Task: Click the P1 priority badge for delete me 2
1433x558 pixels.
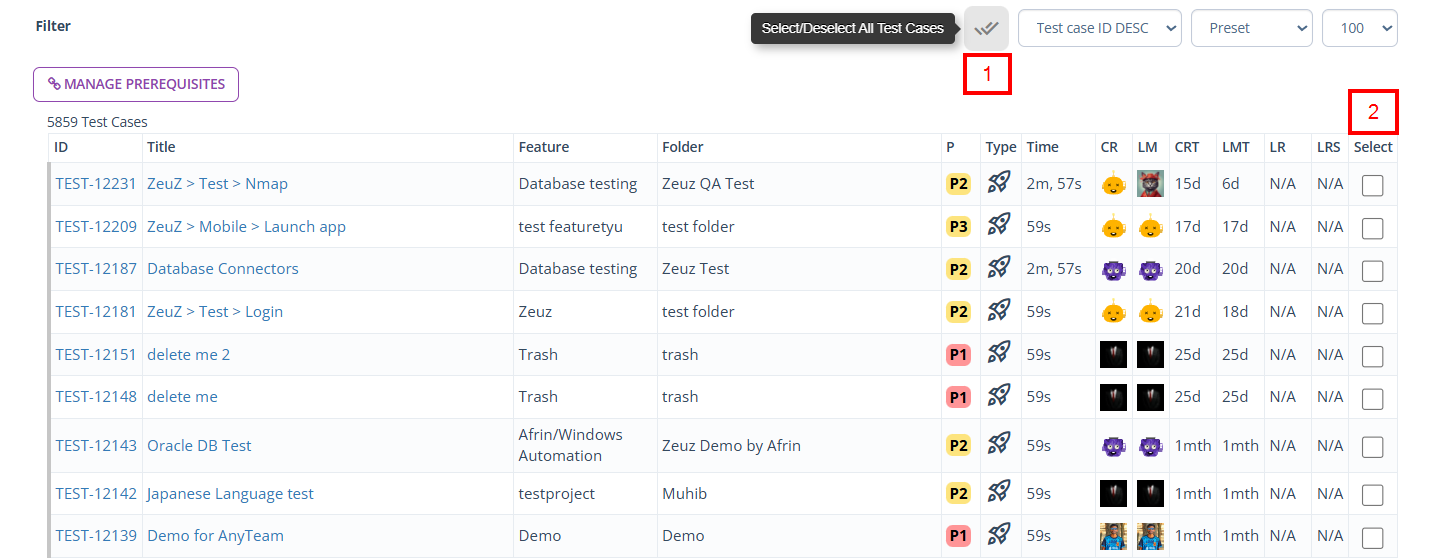Action: [x=958, y=355]
